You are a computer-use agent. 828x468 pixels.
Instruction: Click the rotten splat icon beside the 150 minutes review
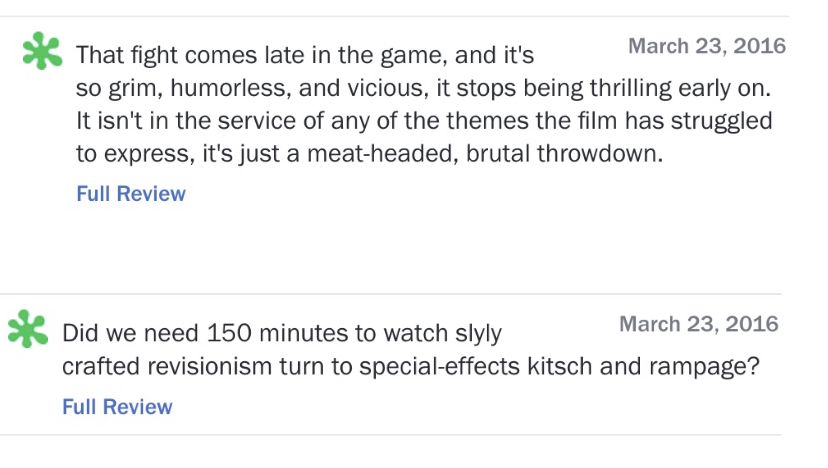point(27,331)
